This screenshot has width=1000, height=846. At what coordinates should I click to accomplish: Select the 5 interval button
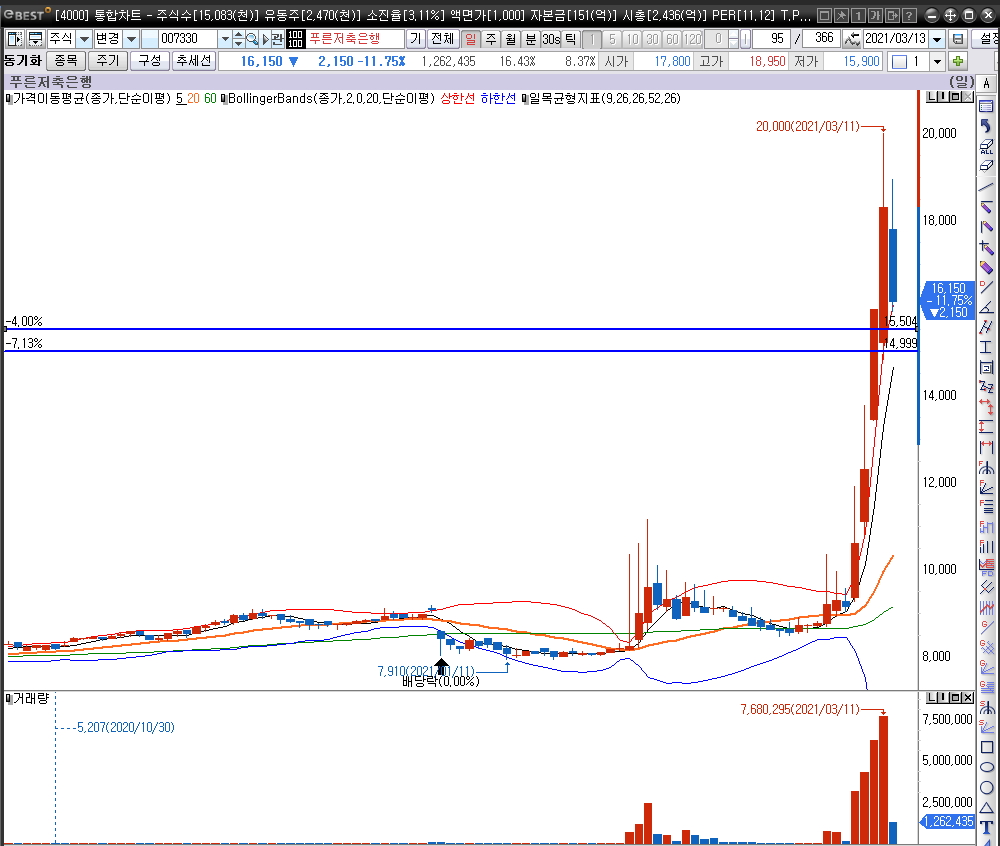point(612,39)
